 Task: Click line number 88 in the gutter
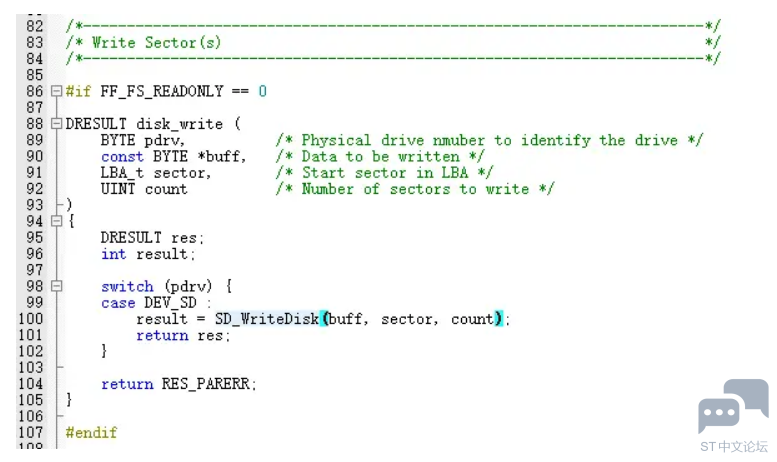(x=35, y=123)
